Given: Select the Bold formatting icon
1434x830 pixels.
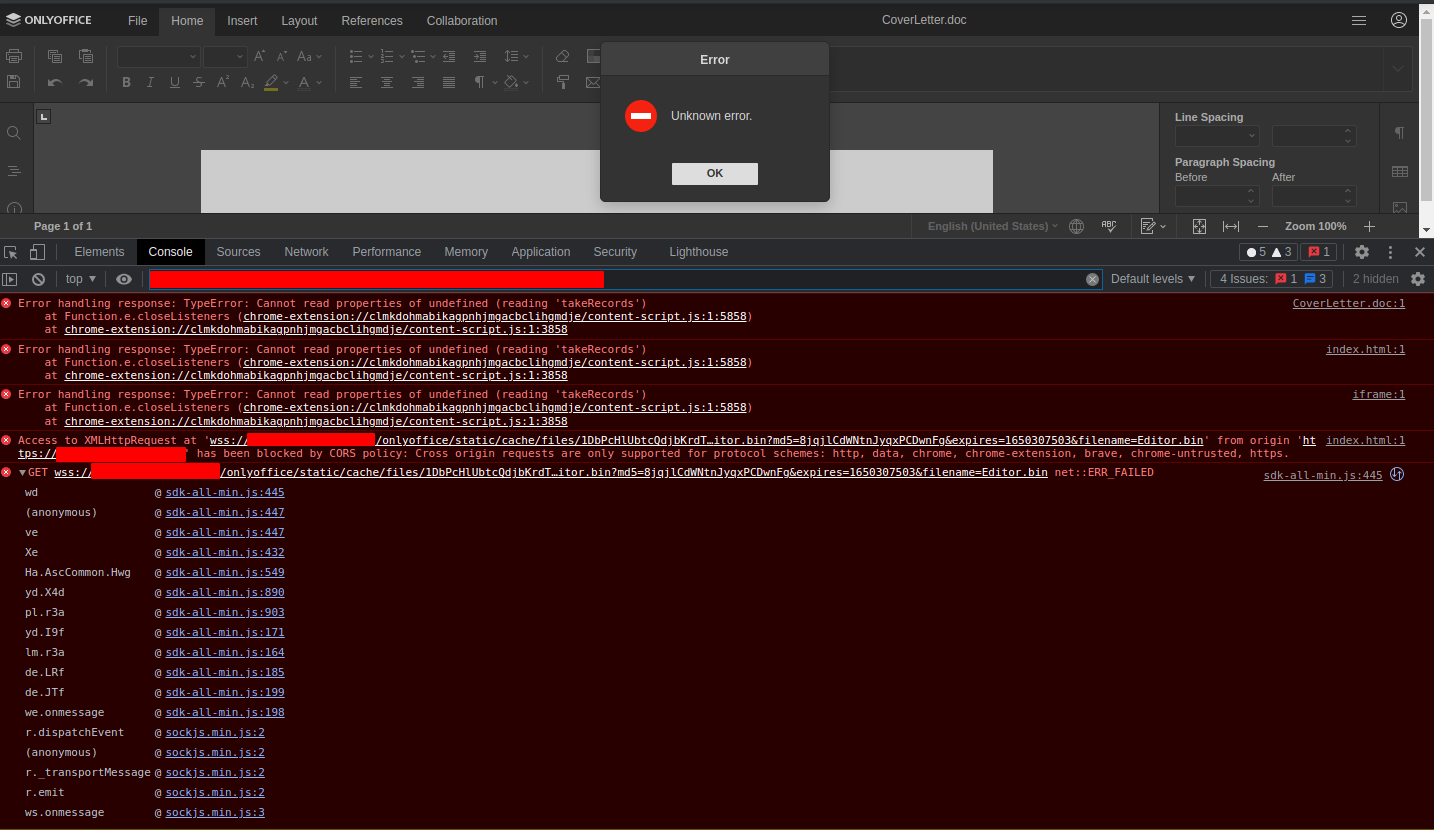Looking at the screenshot, I should pyautogui.click(x=126, y=82).
